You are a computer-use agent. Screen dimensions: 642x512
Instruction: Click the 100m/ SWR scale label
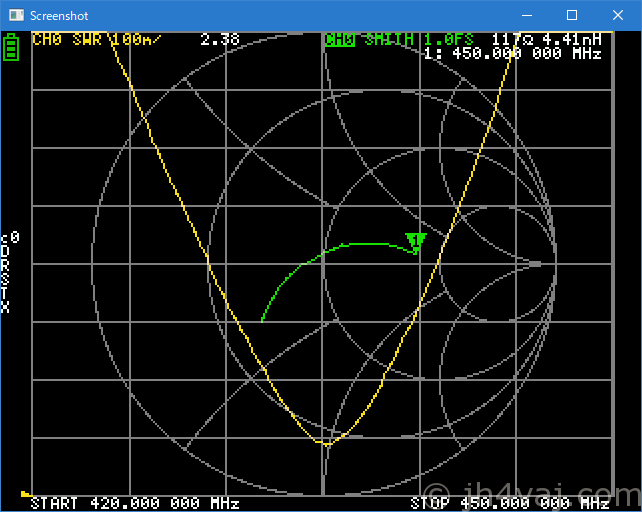[136, 40]
